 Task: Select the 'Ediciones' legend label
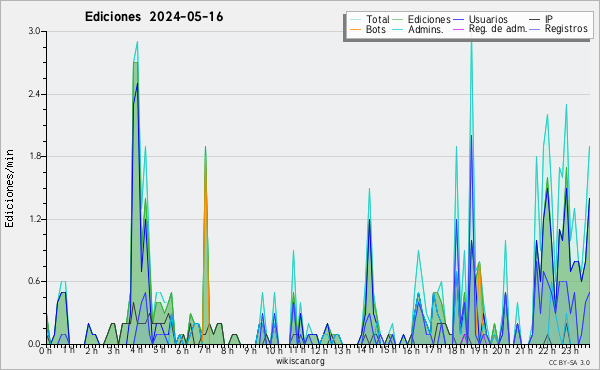(x=429, y=19)
